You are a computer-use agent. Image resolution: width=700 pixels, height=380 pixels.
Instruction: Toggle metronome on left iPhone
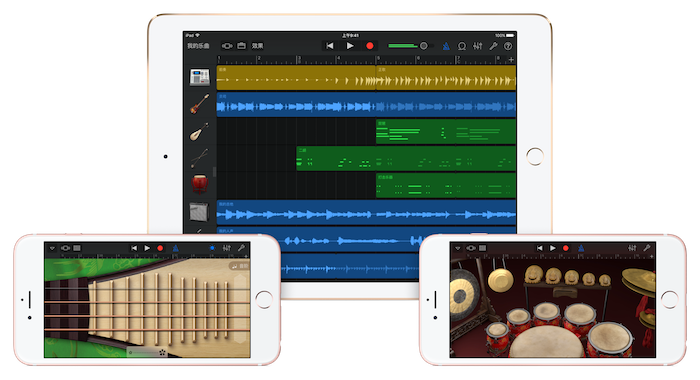click(175, 248)
